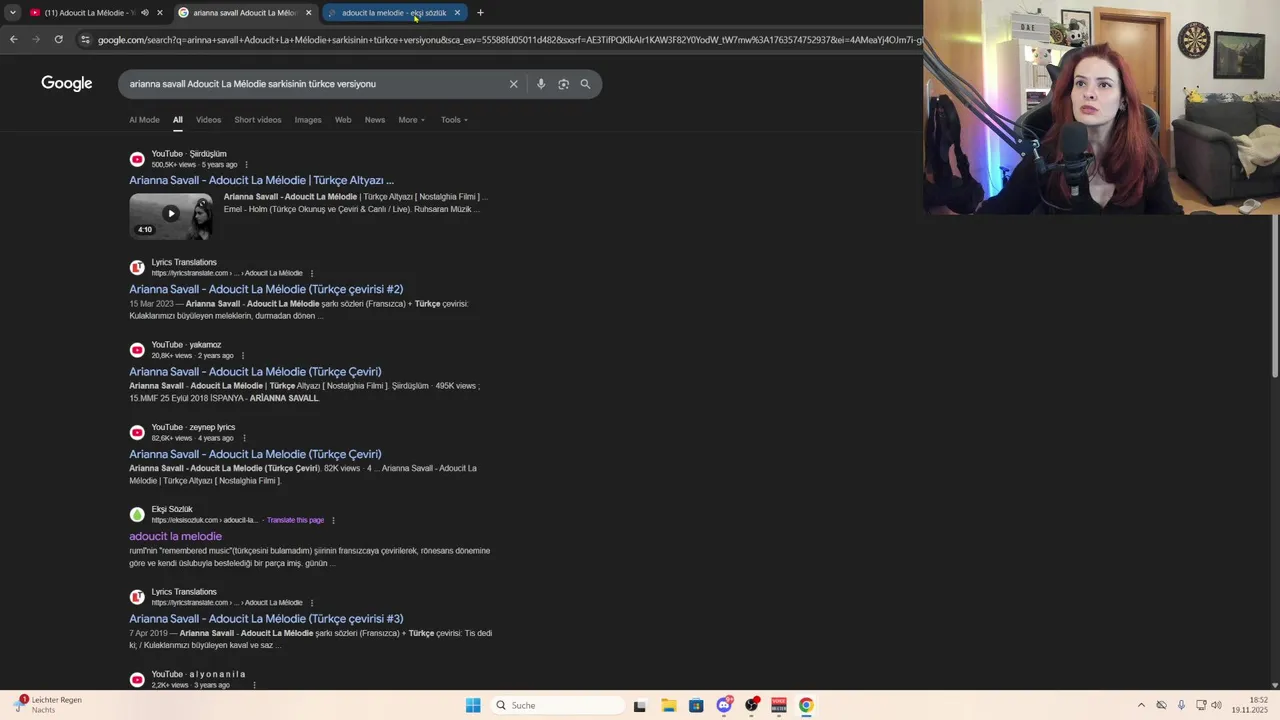The width and height of the screenshot is (1280, 720).
Task: Start voice search with microphone icon
Action: coord(541,84)
